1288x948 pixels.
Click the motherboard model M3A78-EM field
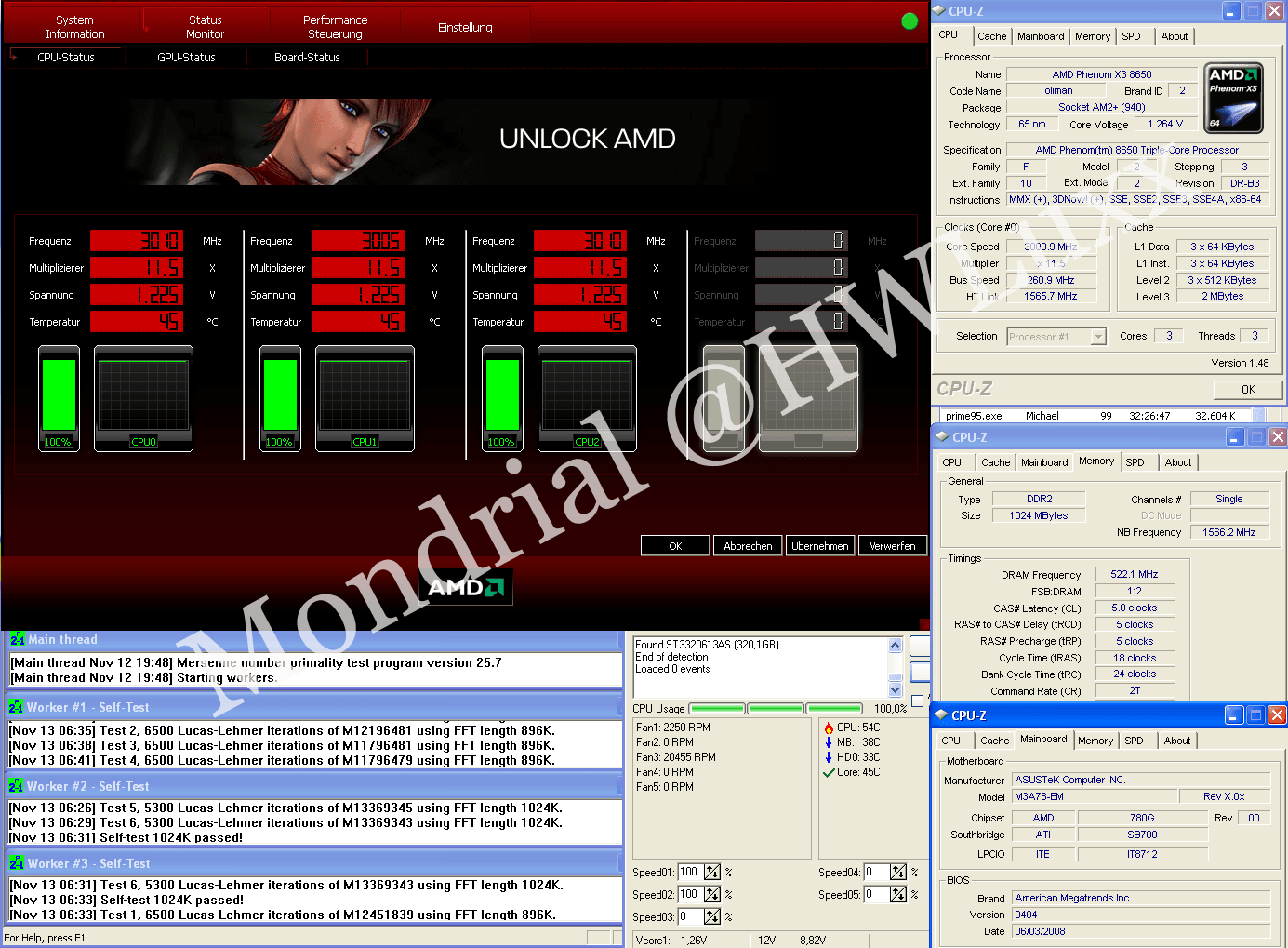pos(1094,796)
